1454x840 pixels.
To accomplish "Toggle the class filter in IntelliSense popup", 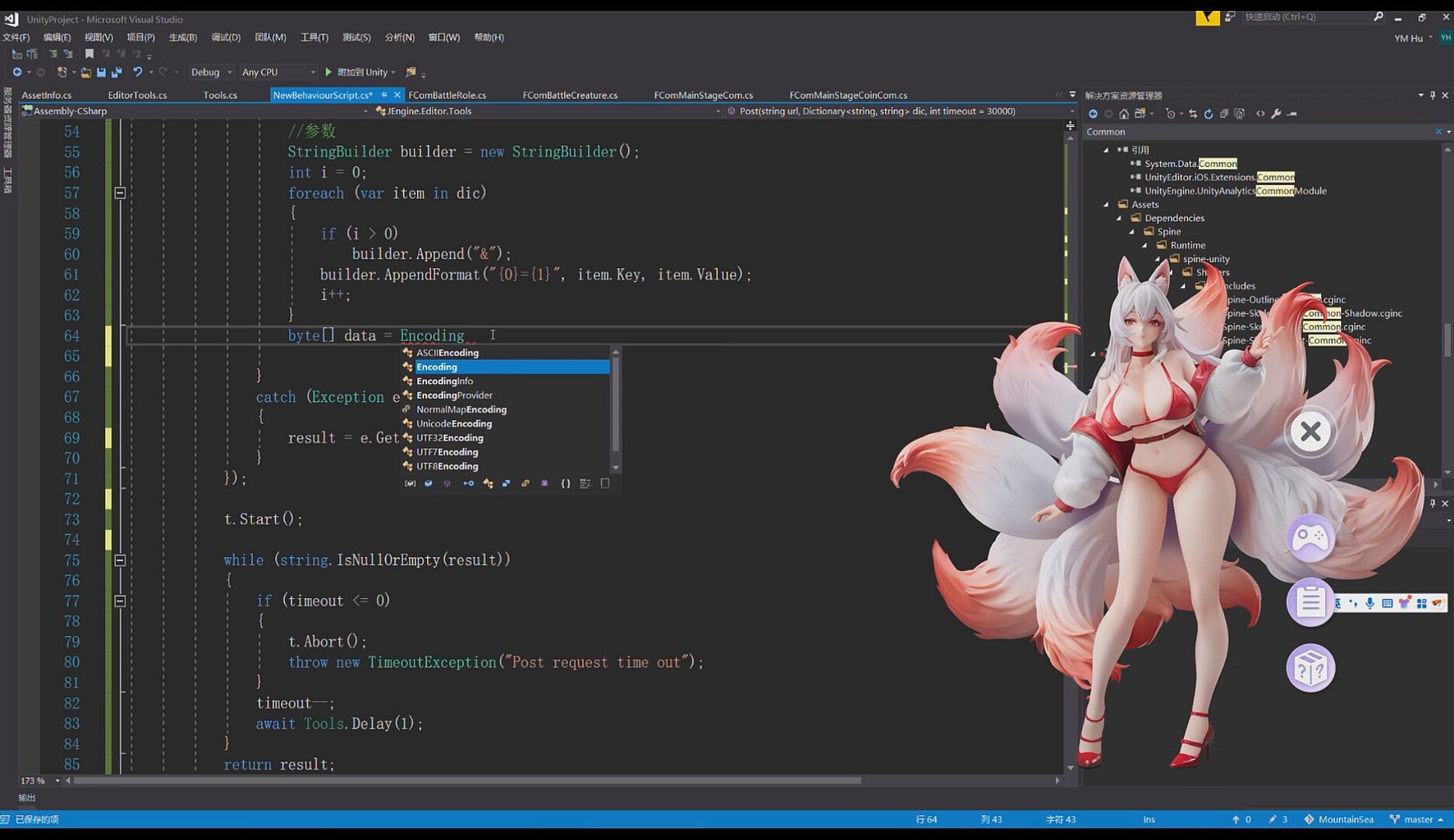I will (488, 484).
